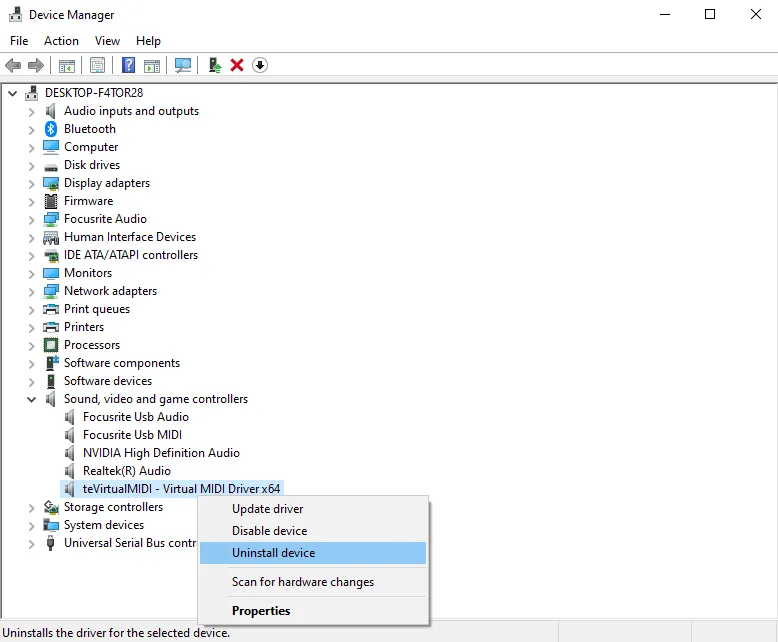Expand the Network adapters category

(x=31, y=291)
